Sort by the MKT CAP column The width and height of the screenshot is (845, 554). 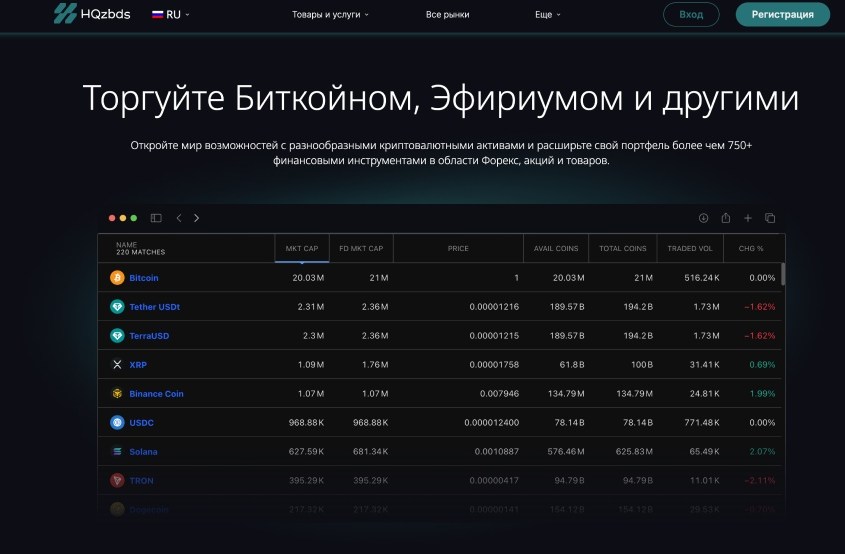[x=302, y=248]
